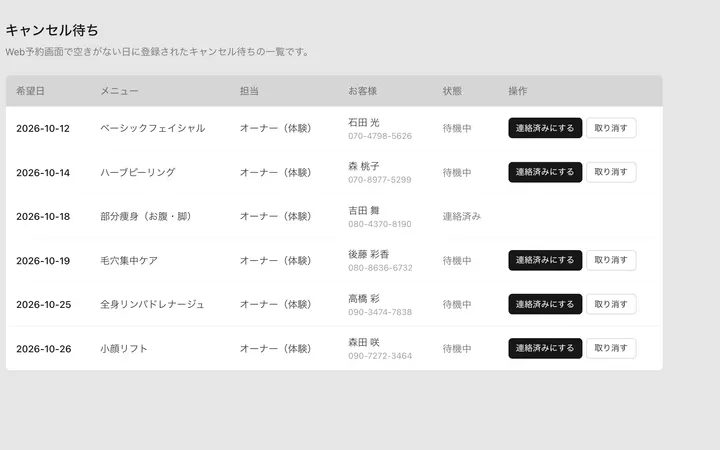Image resolution: width=720 pixels, height=450 pixels.
Task: Select the date 2026-10-14
Action: click(43, 173)
